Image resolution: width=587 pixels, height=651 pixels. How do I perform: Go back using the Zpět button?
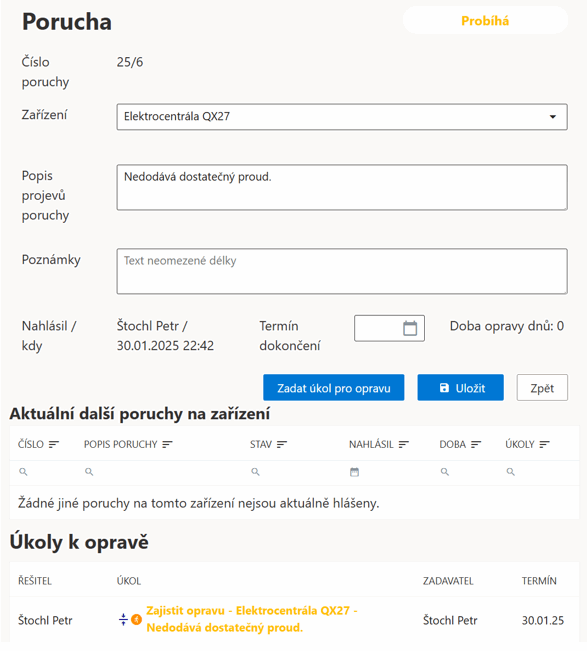[x=542, y=388]
